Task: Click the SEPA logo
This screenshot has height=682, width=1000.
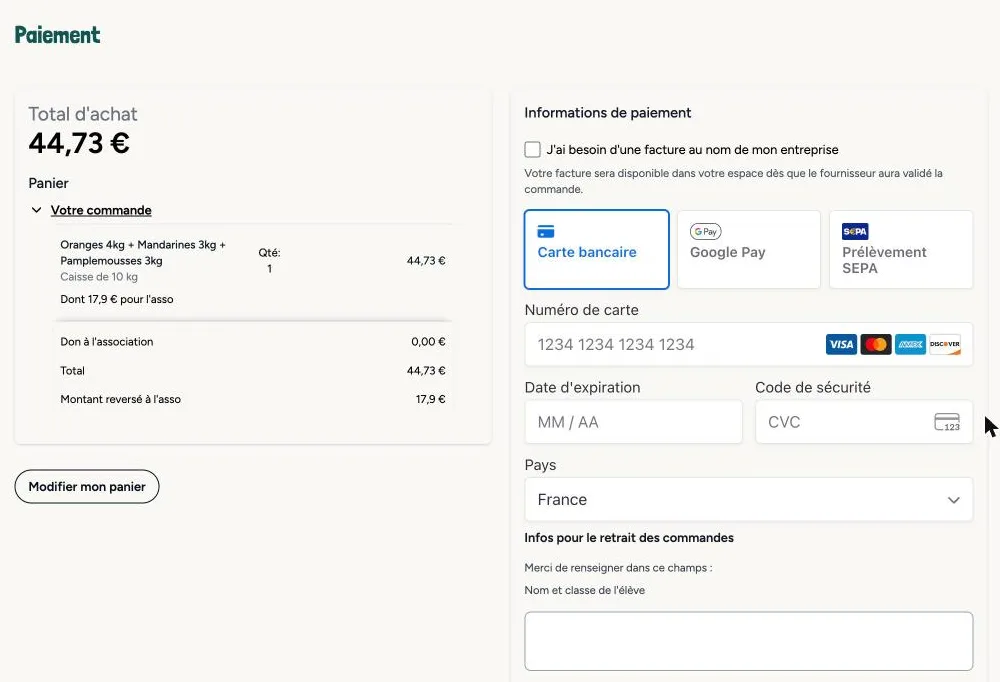Action: pos(855,232)
